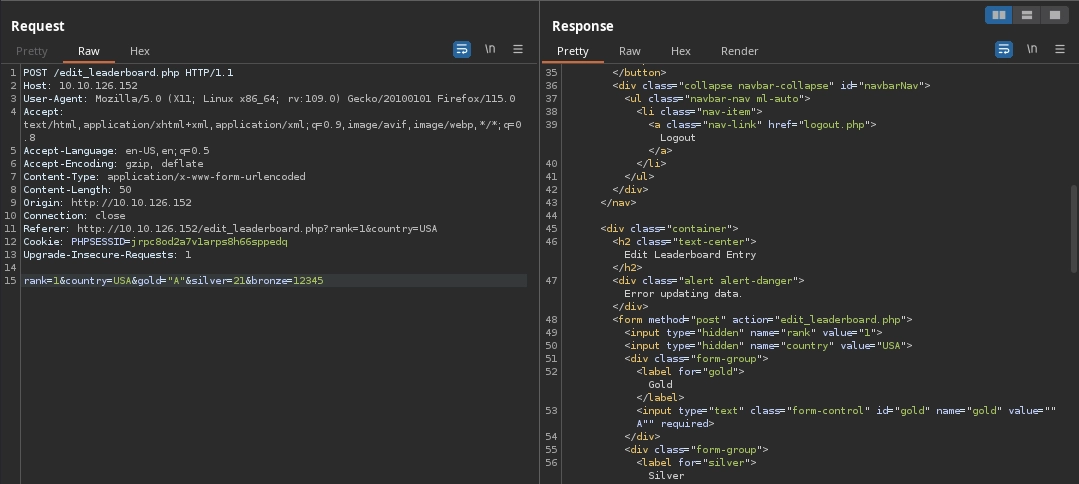
Task: Show non-printable characters in Request panel
Action: coord(490,49)
